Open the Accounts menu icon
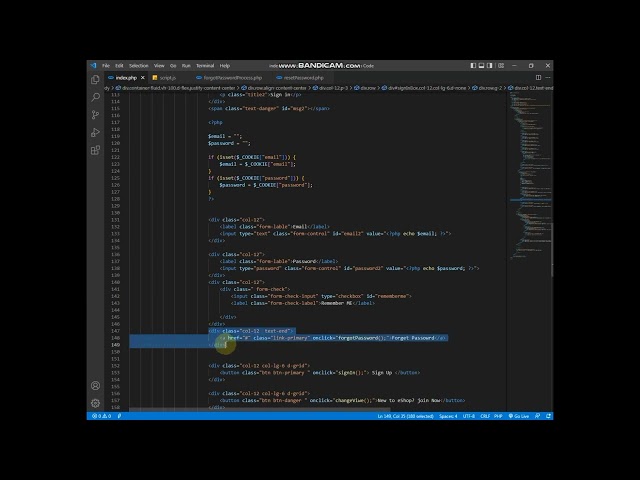Viewport: 640px width, 480px height. pos(95,386)
